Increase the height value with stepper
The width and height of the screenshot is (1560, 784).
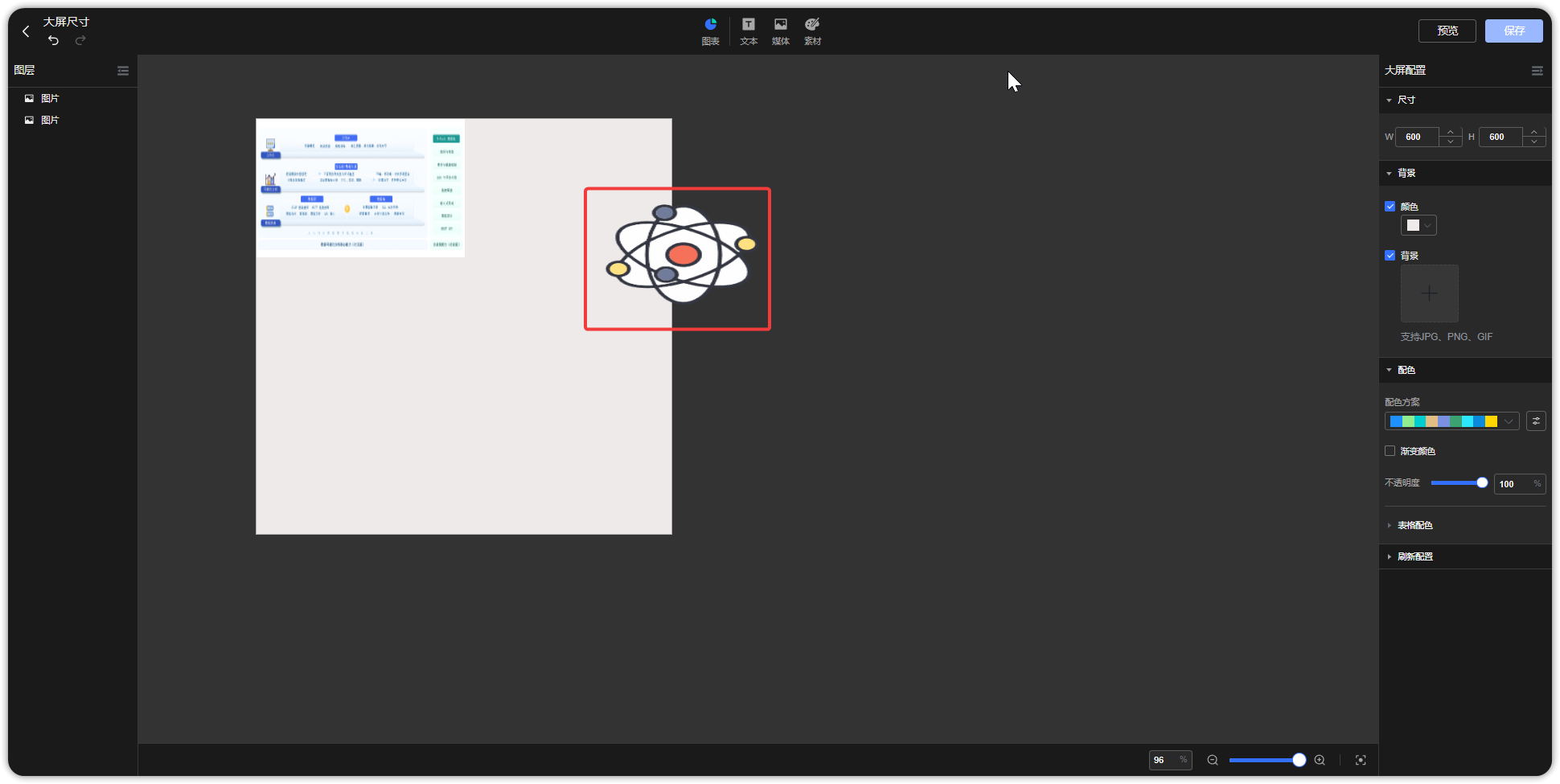click(1534, 132)
